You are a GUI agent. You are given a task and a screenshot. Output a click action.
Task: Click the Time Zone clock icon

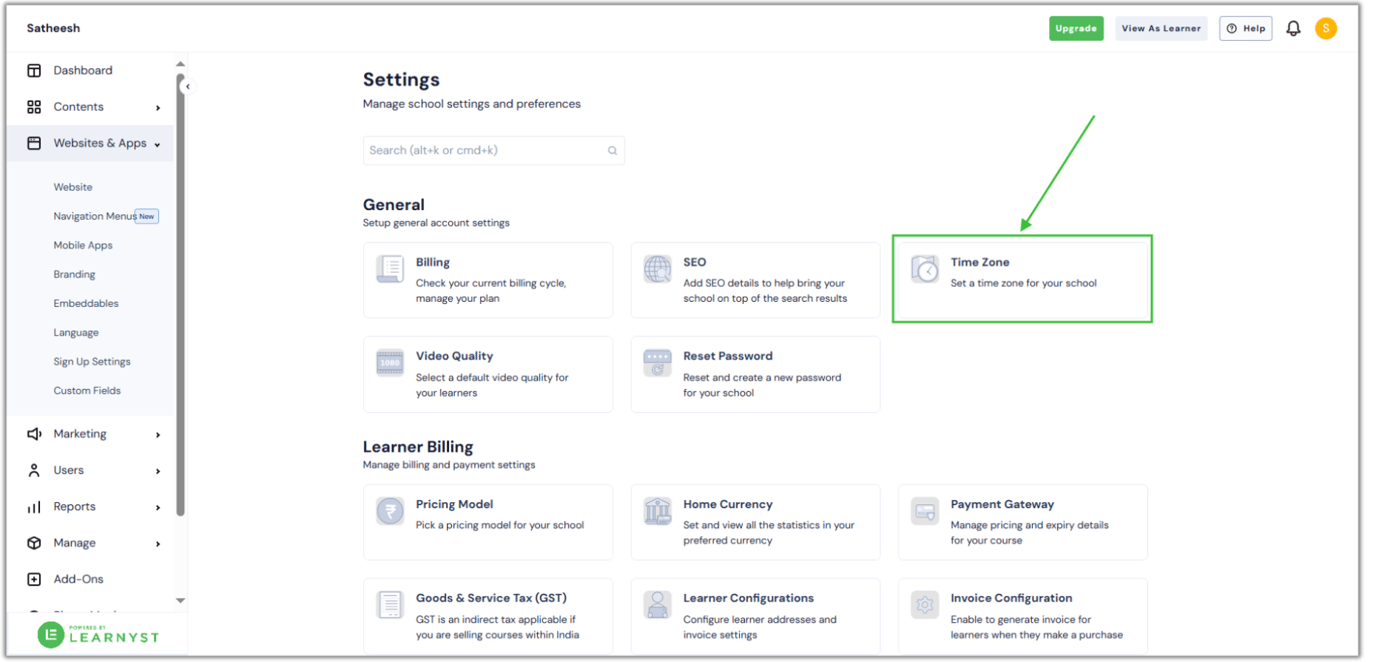pos(925,269)
